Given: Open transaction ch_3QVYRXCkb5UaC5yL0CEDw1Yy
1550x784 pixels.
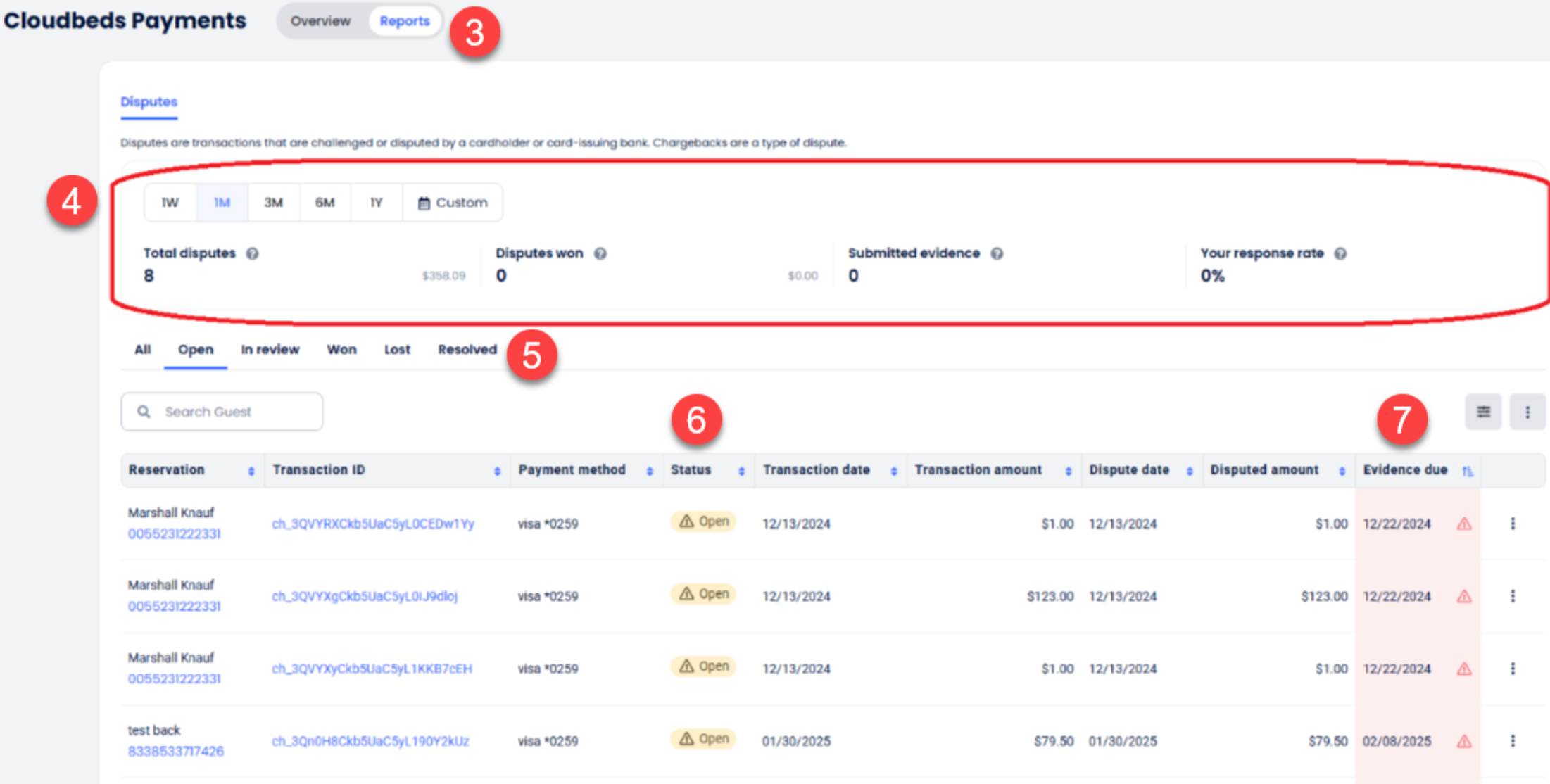Looking at the screenshot, I should 373,524.
